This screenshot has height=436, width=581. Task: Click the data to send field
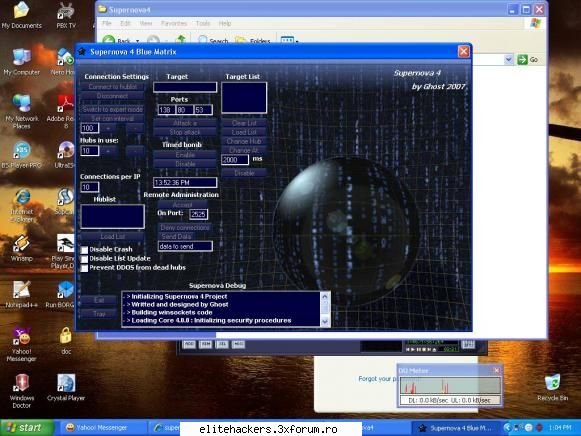pyautogui.click(x=185, y=246)
